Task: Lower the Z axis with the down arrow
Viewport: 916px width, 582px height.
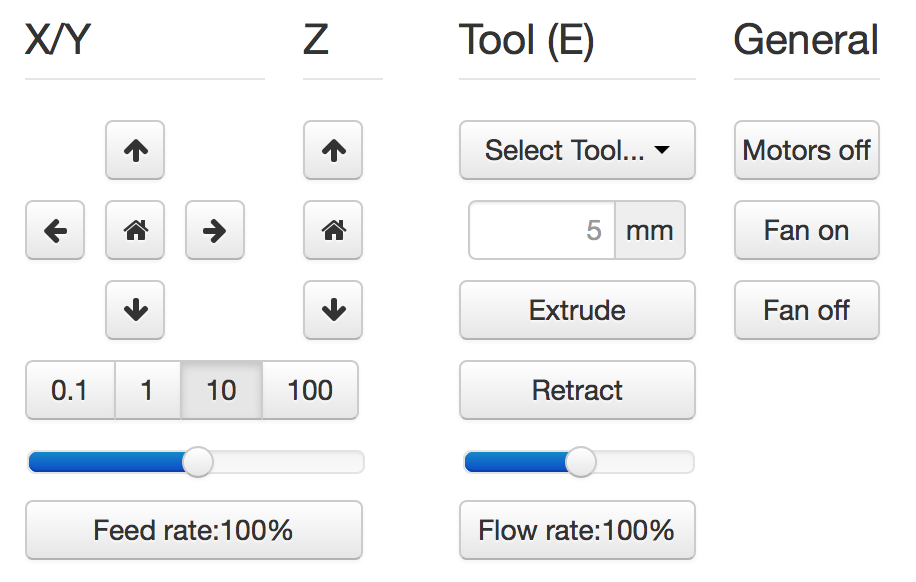Action: pyautogui.click(x=333, y=310)
